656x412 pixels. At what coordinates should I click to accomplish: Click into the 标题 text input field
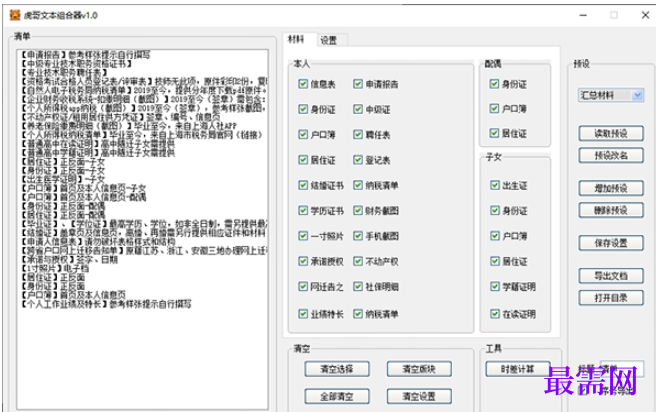(x=622, y=368)
